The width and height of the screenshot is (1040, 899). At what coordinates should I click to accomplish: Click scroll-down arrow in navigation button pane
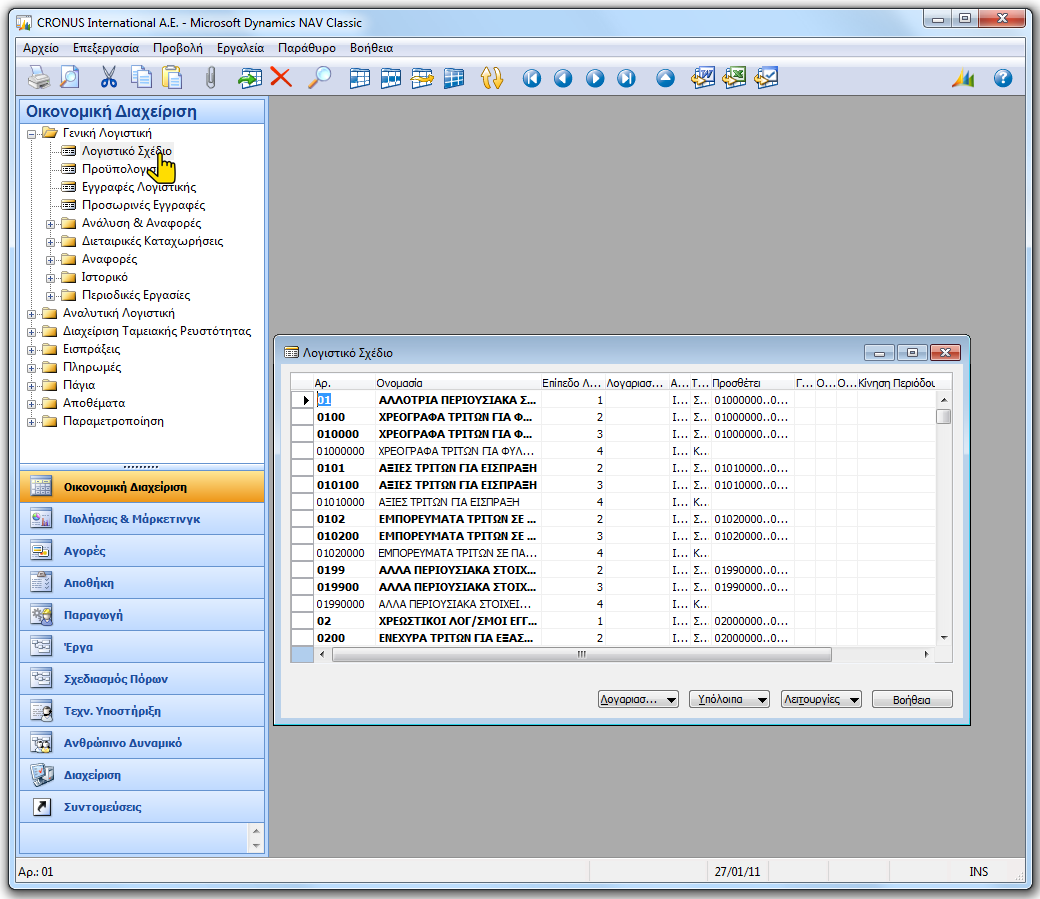pyautogui.click(x=256, y=846)
